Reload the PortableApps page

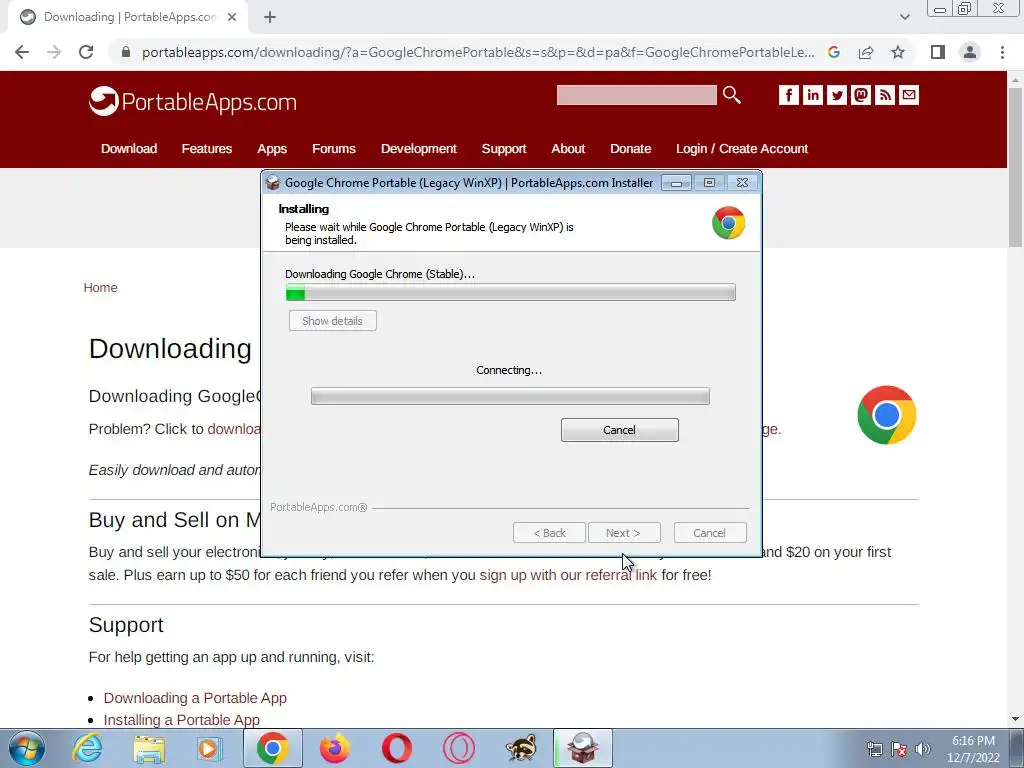click(x=86, y=52)
